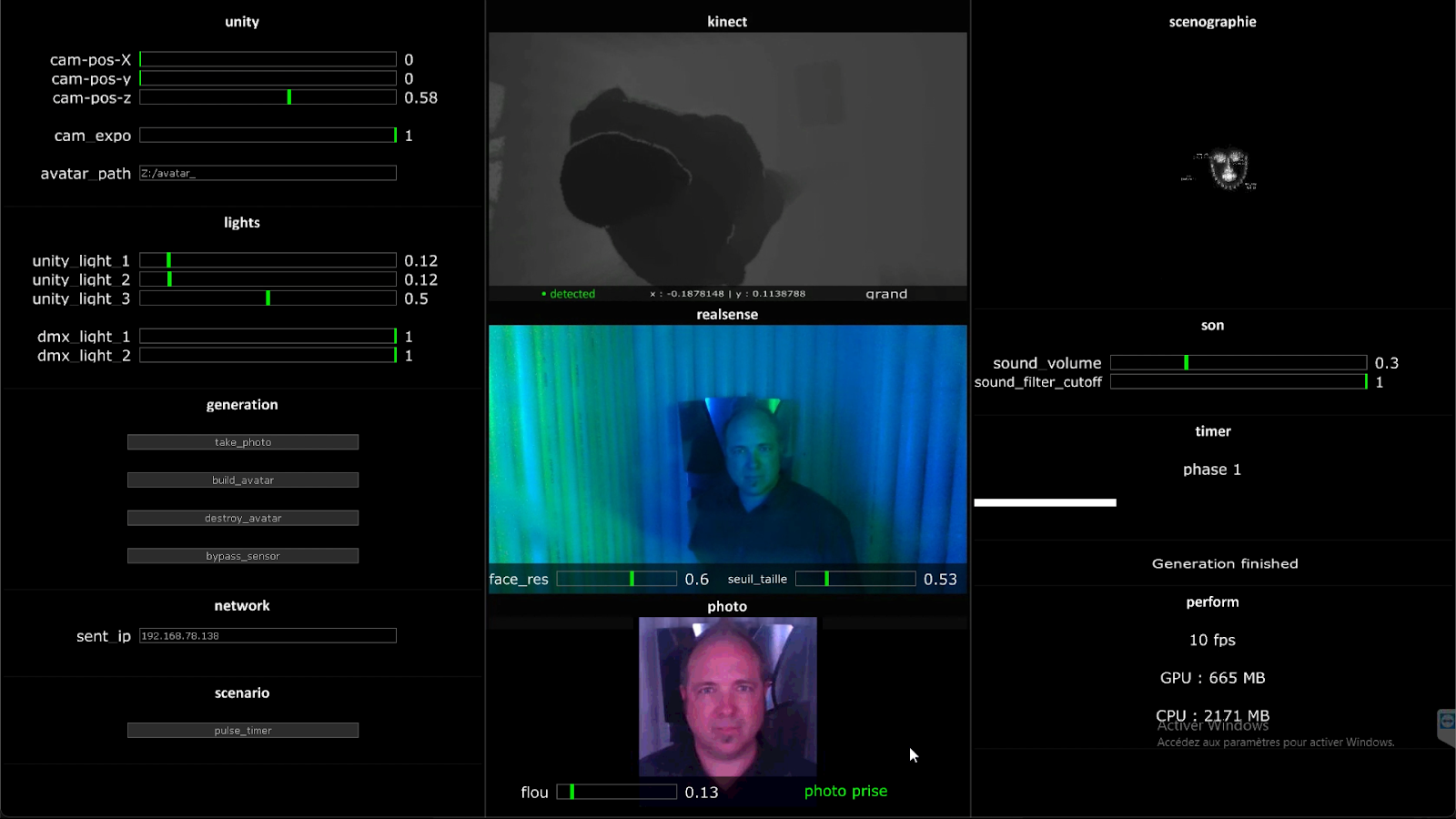Viewport: 1456px width, 819px height.
Task: Trigger the pulse_timer scenario button
Action: click(x=242, y=731)
